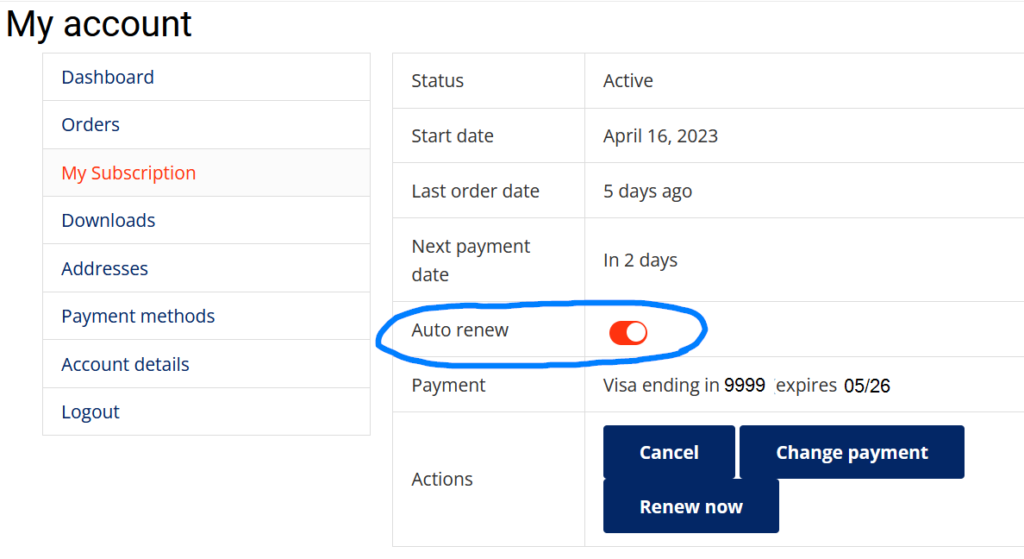Disable the Auto renew toggle
The image size is (1024, 559).
click(x=628, y=333)
